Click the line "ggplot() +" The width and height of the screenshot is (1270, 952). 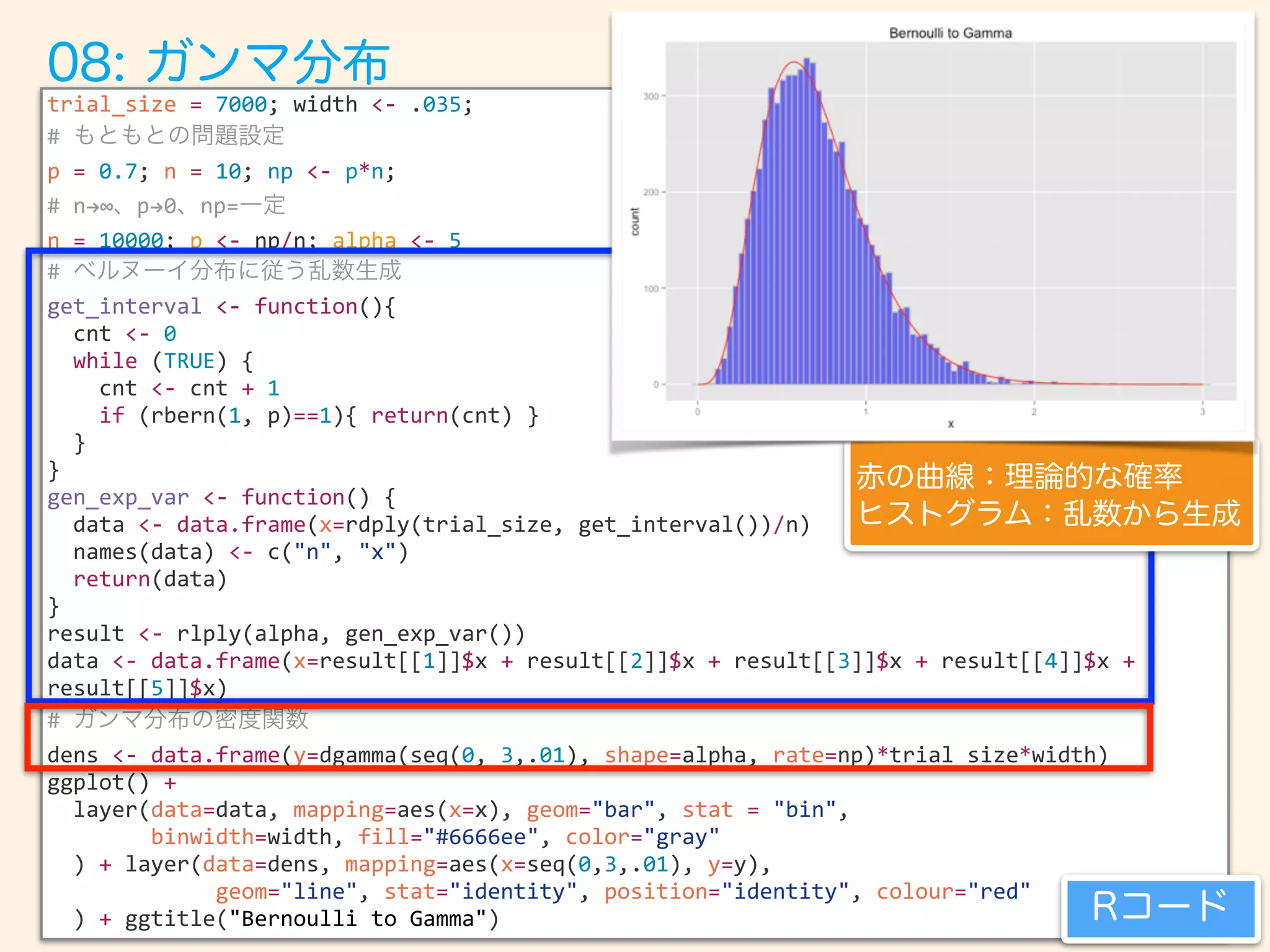pos(112,782)
